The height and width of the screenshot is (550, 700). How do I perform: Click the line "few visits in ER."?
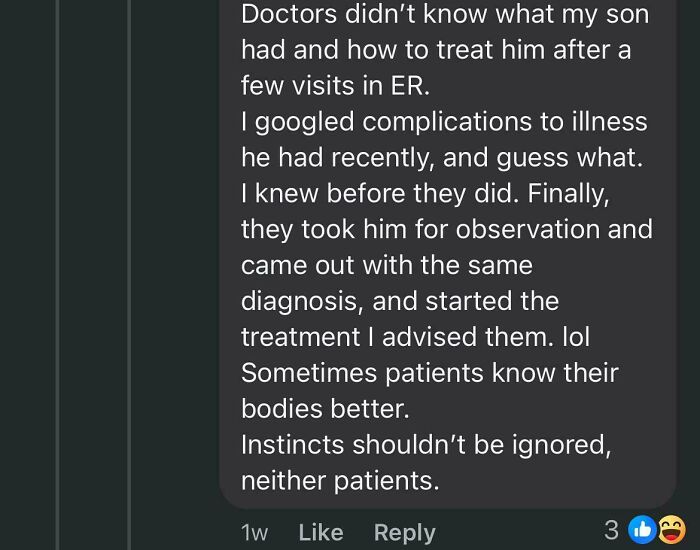point(335,86)
